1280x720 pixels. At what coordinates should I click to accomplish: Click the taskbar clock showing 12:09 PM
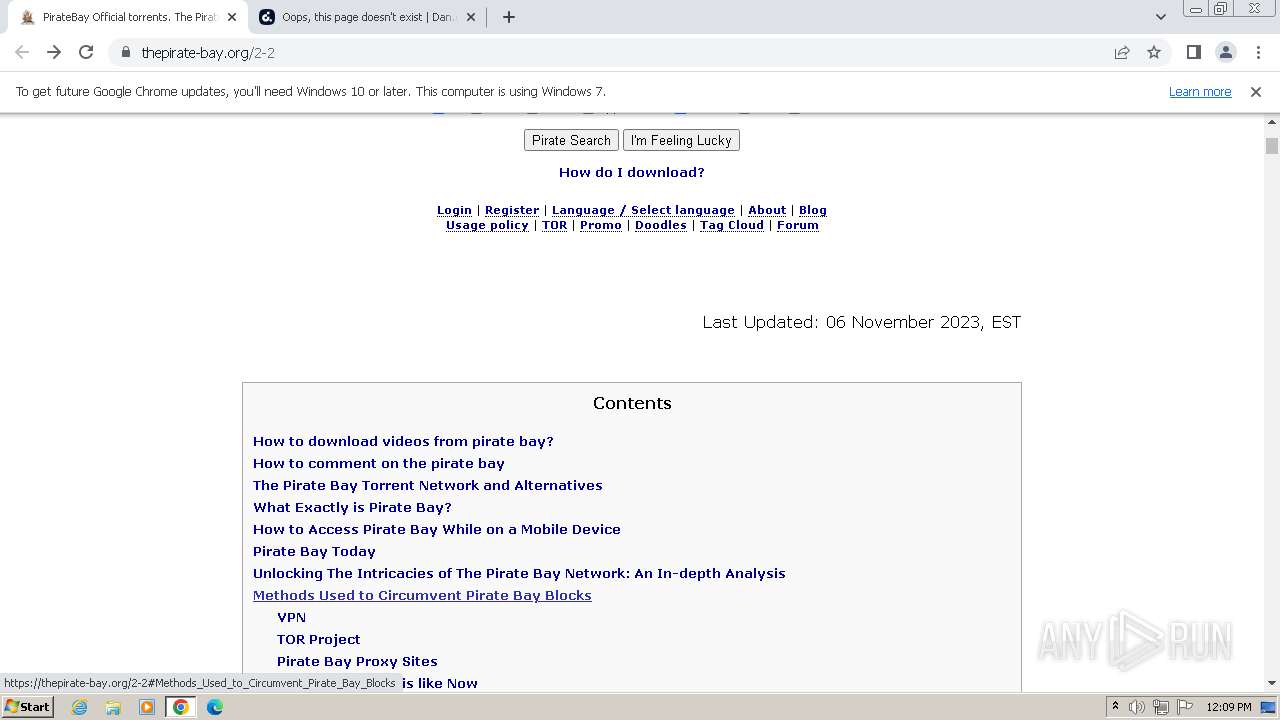(x=1229, y=707)
